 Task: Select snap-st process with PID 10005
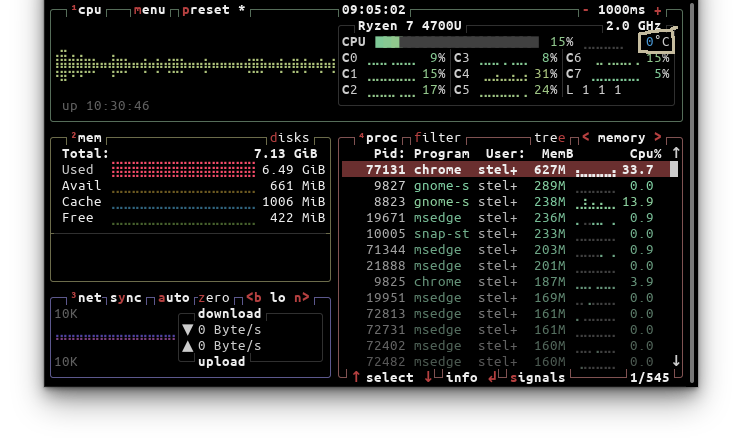click(506, 234)
